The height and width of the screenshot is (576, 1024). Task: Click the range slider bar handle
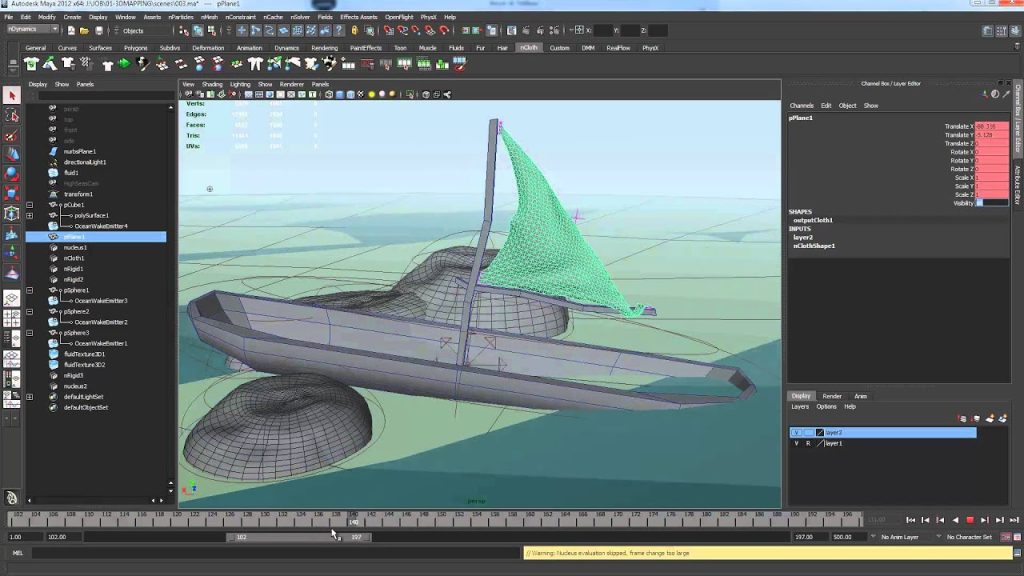click(x=299, y=537)
